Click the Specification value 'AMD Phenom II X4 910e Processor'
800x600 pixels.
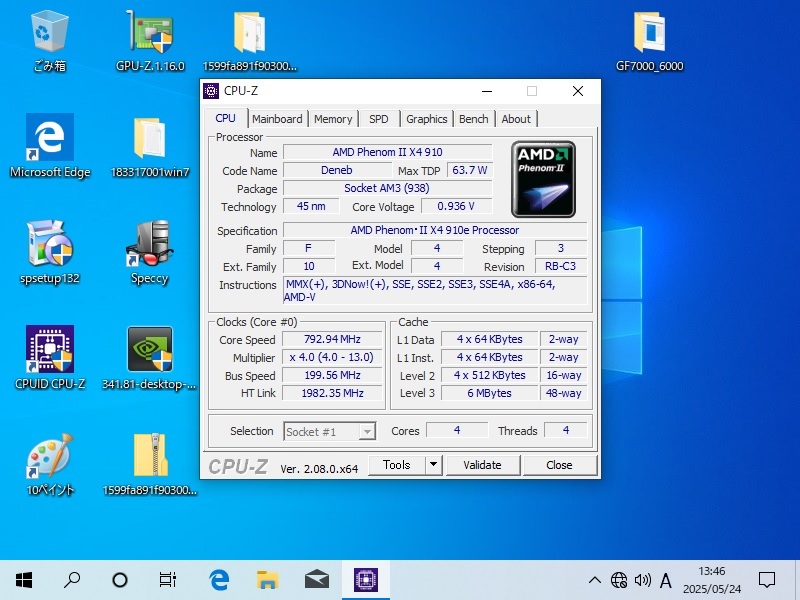[x=435, y=230]
